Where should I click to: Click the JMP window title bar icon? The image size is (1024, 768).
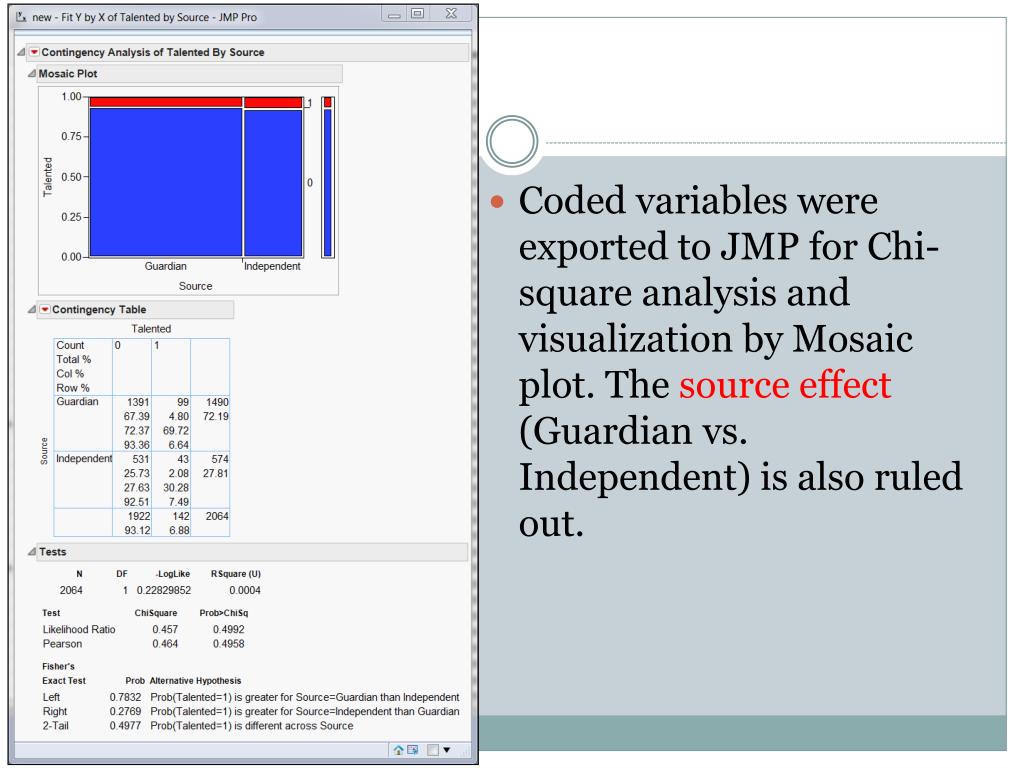click(x=21, y=16)
